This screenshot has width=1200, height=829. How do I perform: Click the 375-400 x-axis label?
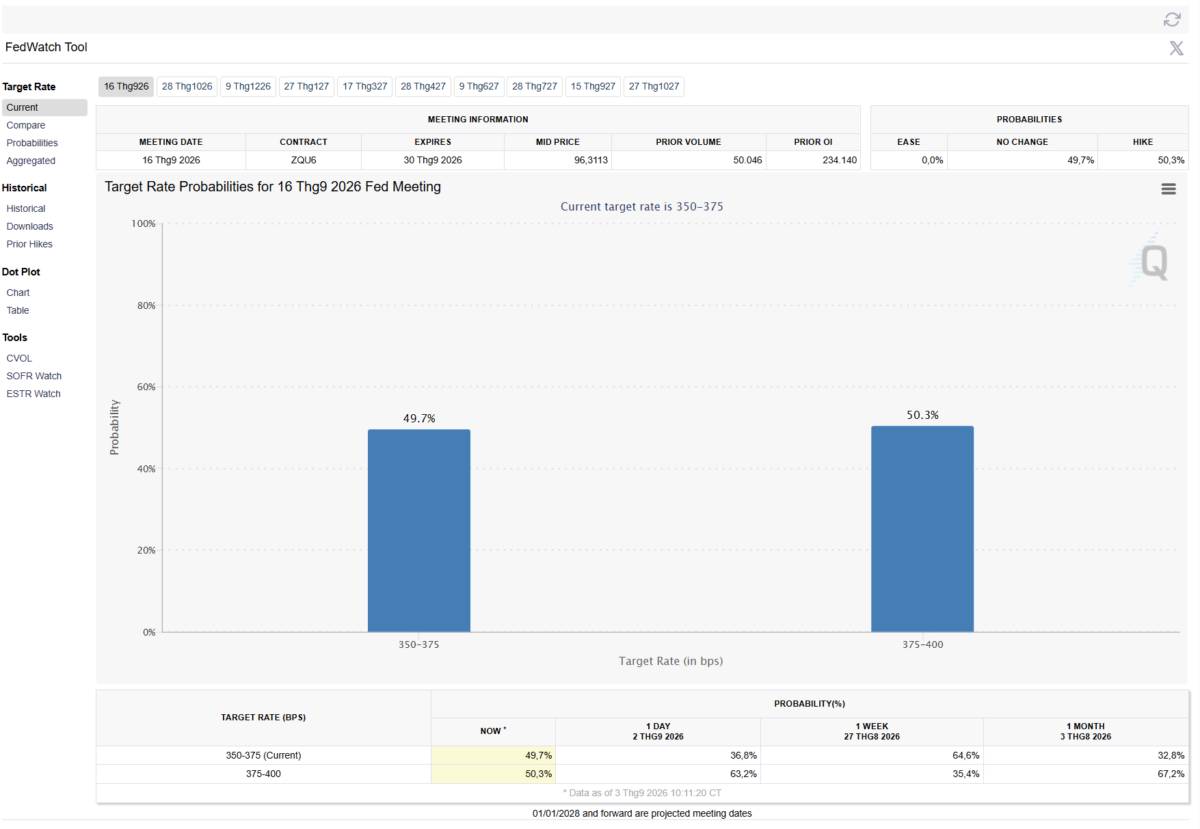[x=922, y=645]
